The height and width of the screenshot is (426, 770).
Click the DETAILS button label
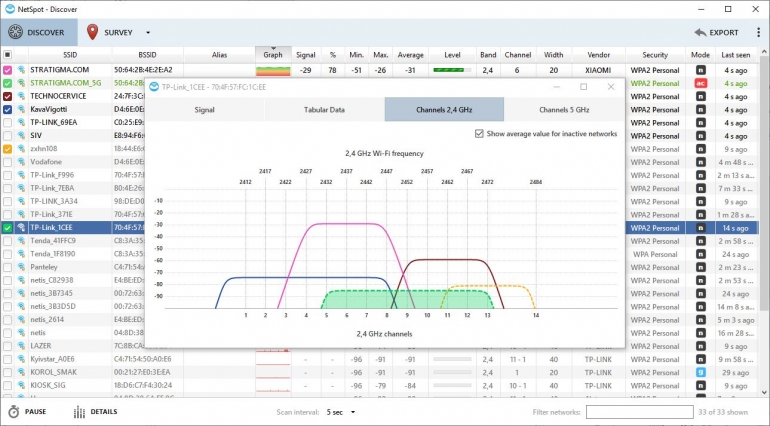coord(104,412)
